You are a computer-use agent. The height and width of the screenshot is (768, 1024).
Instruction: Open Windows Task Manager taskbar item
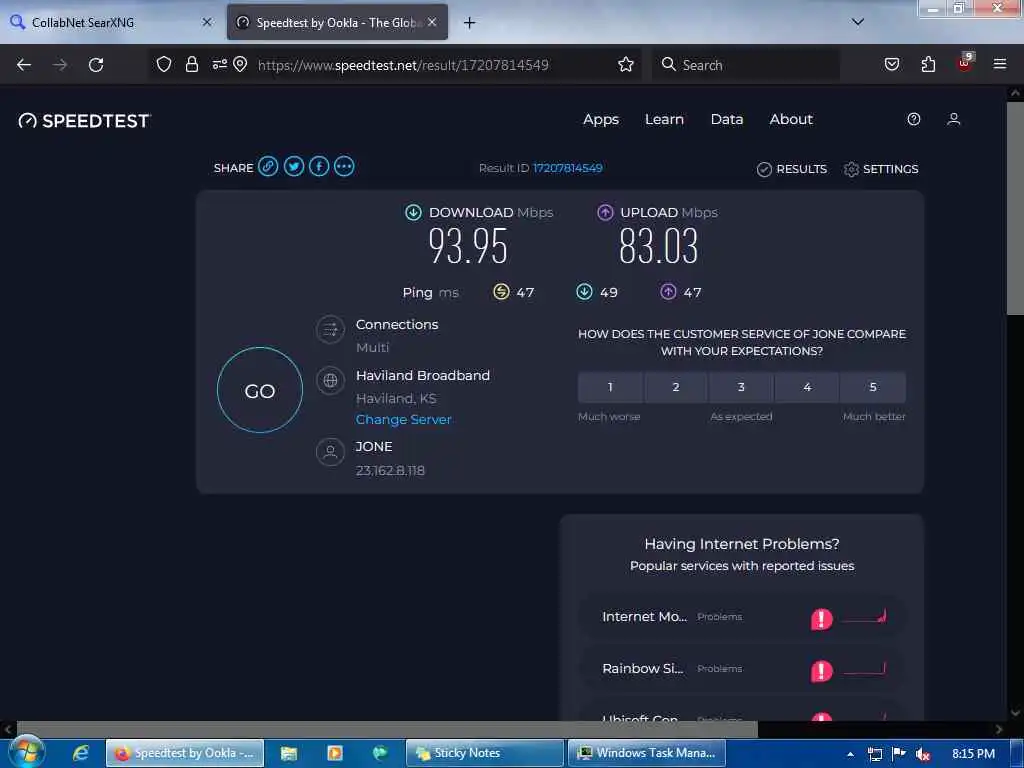647,753
